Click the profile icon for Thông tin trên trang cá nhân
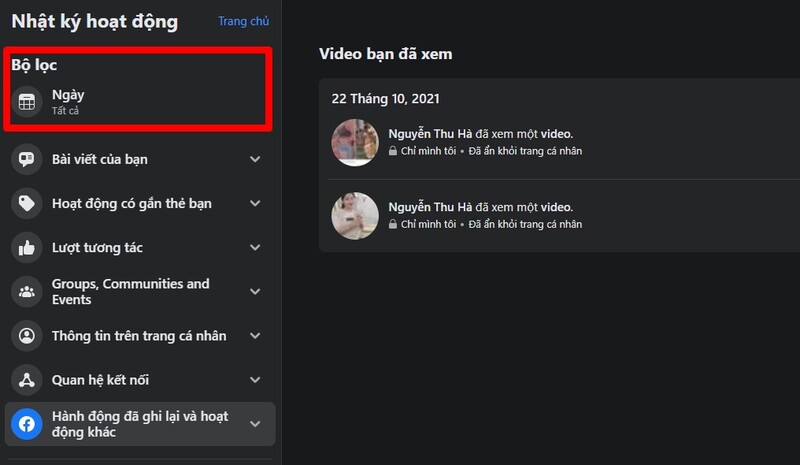Viewport: 800px width, 465px height. point(27,336)
